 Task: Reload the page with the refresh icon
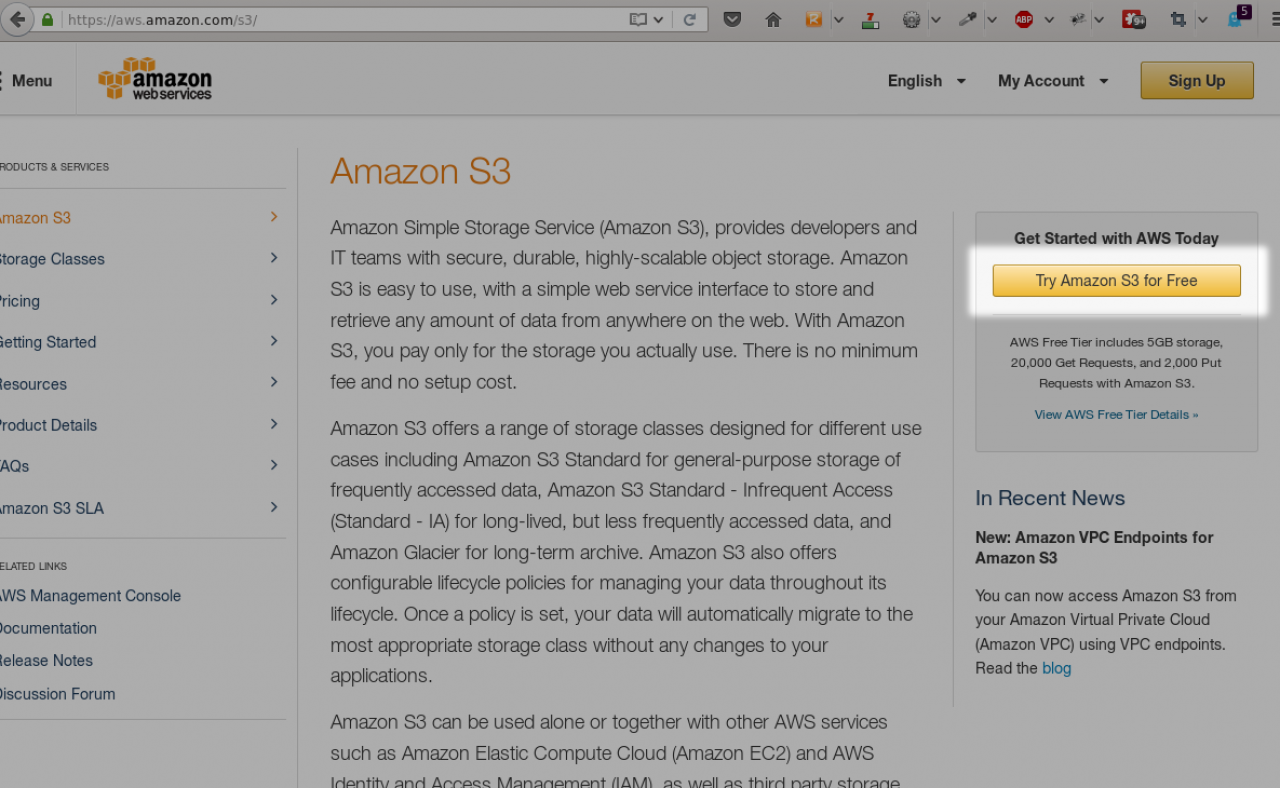coord(689,19)
